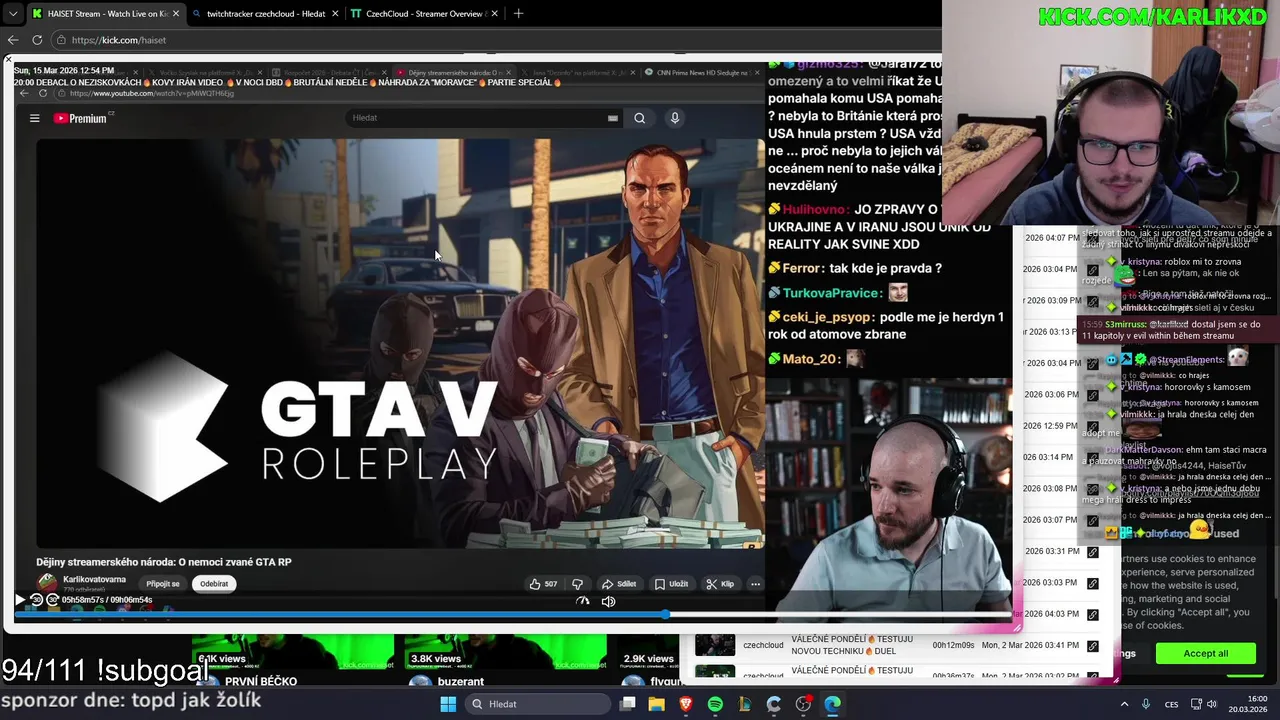Screen dimensions: 1280x720
Task: Skip back 30 seconds in the player
Action: click(36, 600)
